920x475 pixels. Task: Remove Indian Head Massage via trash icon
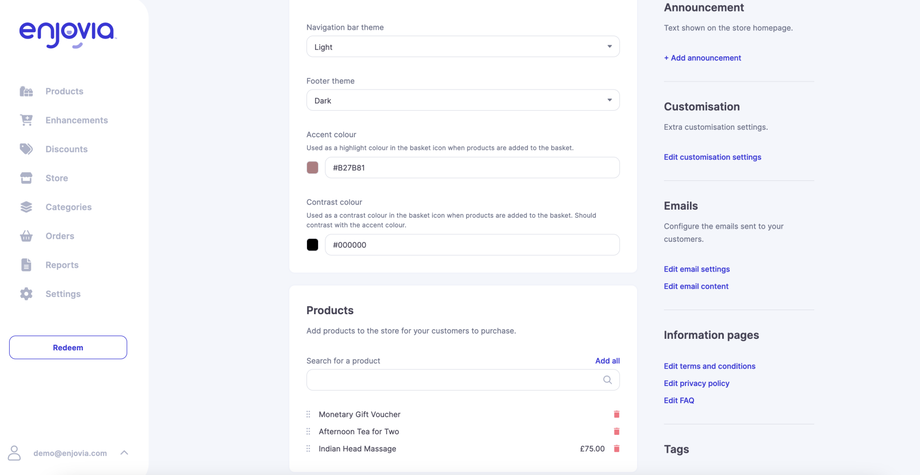(x=616, y=449)
